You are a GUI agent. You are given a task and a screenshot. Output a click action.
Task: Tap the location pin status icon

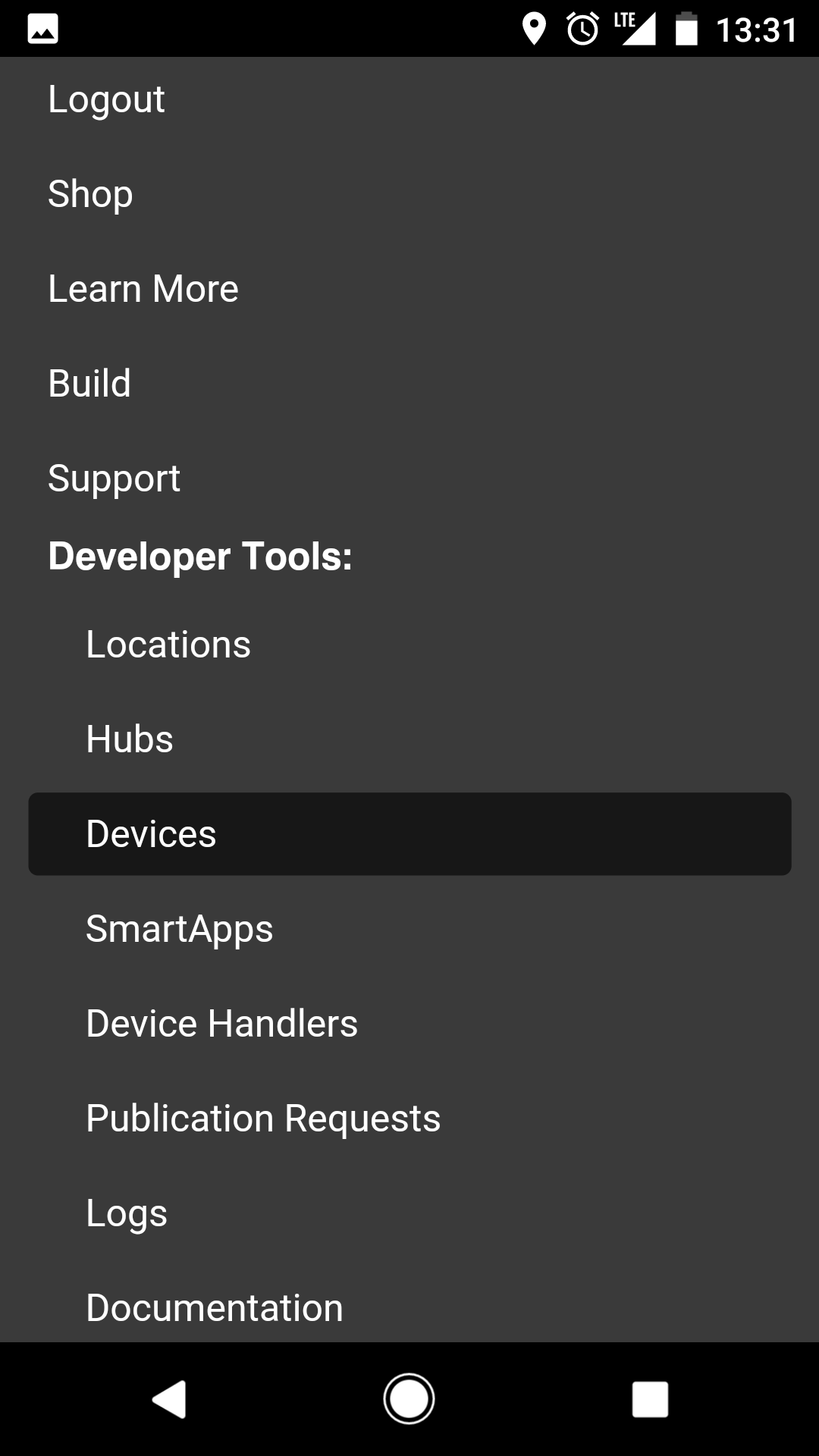pos(534,30)
